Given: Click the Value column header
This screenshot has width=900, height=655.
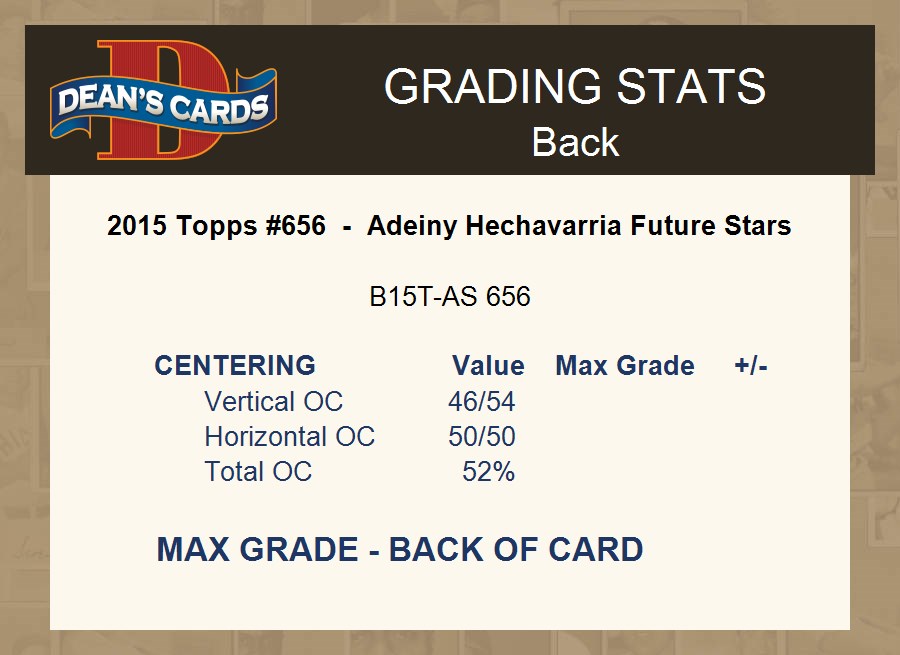Looking at the screenshot, I should click(x=488, y=366).
